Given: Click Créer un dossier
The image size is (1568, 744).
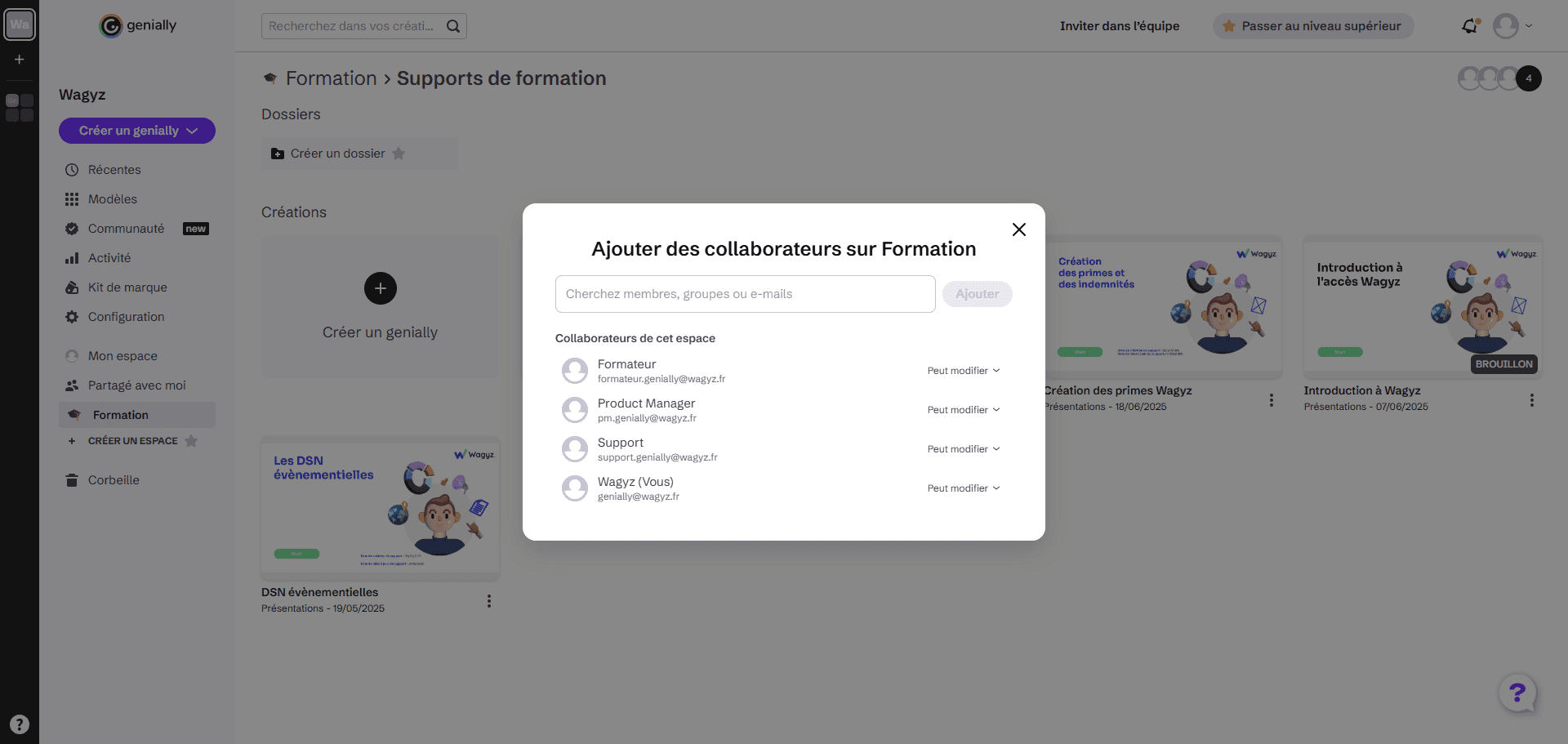Looking at the screenshot, I should click(359, 154).
